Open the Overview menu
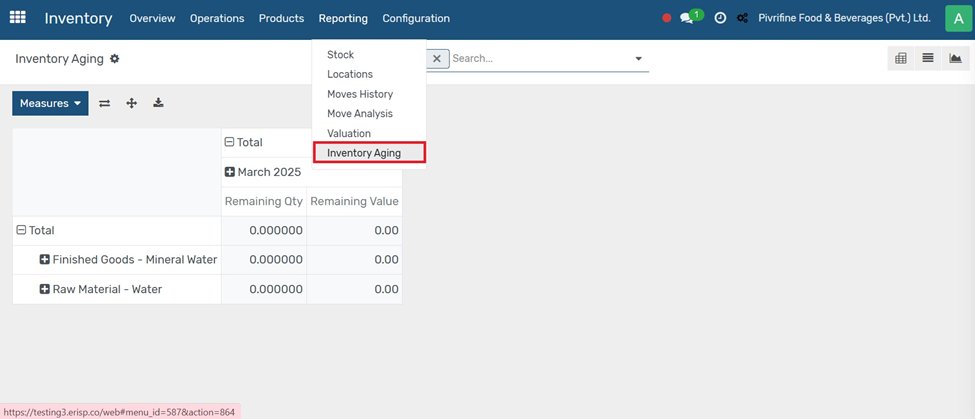The image size is (975, 419). pyautogui.click(x=152, y=19)
